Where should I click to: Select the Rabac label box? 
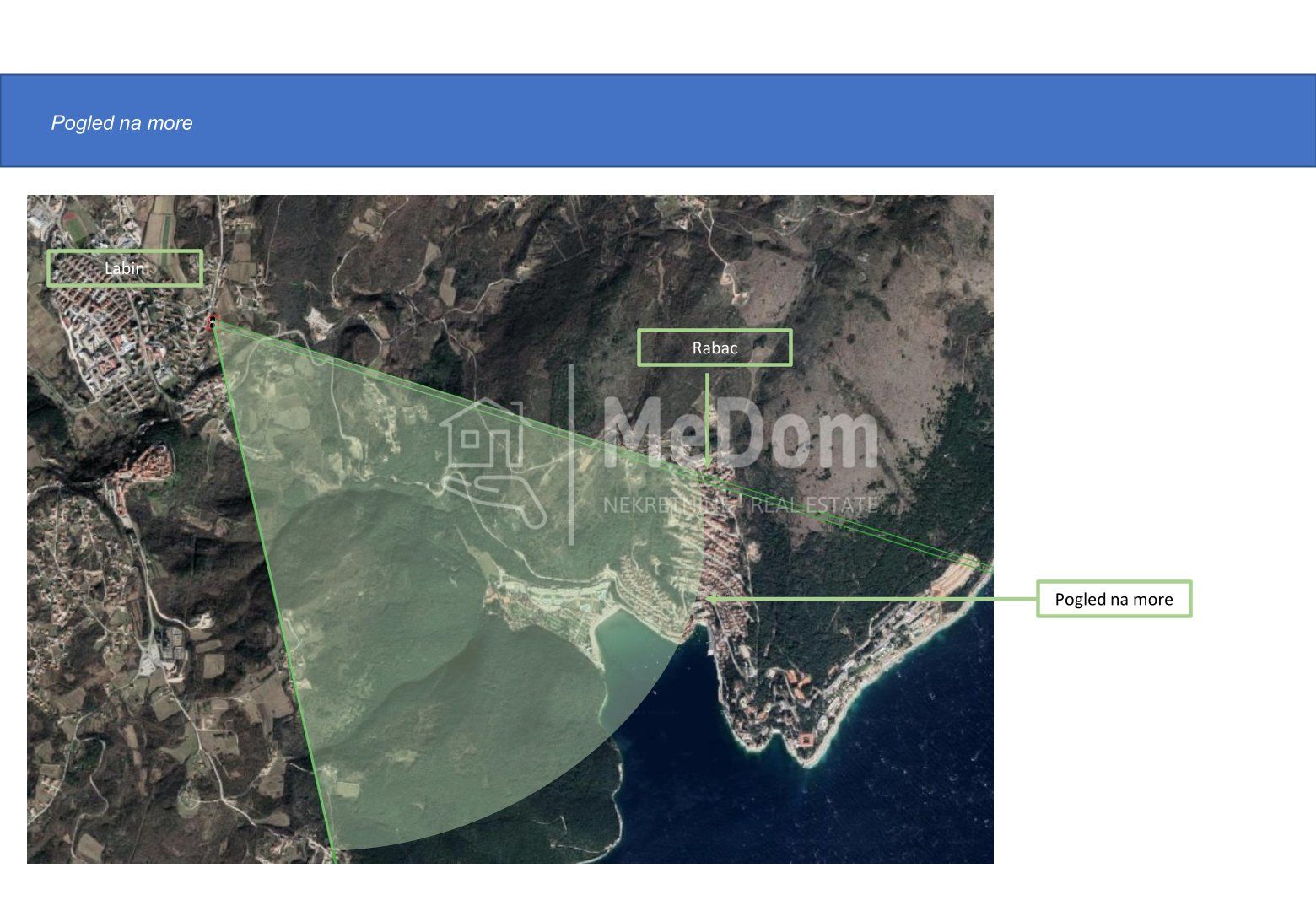click(x=715, y=348)
